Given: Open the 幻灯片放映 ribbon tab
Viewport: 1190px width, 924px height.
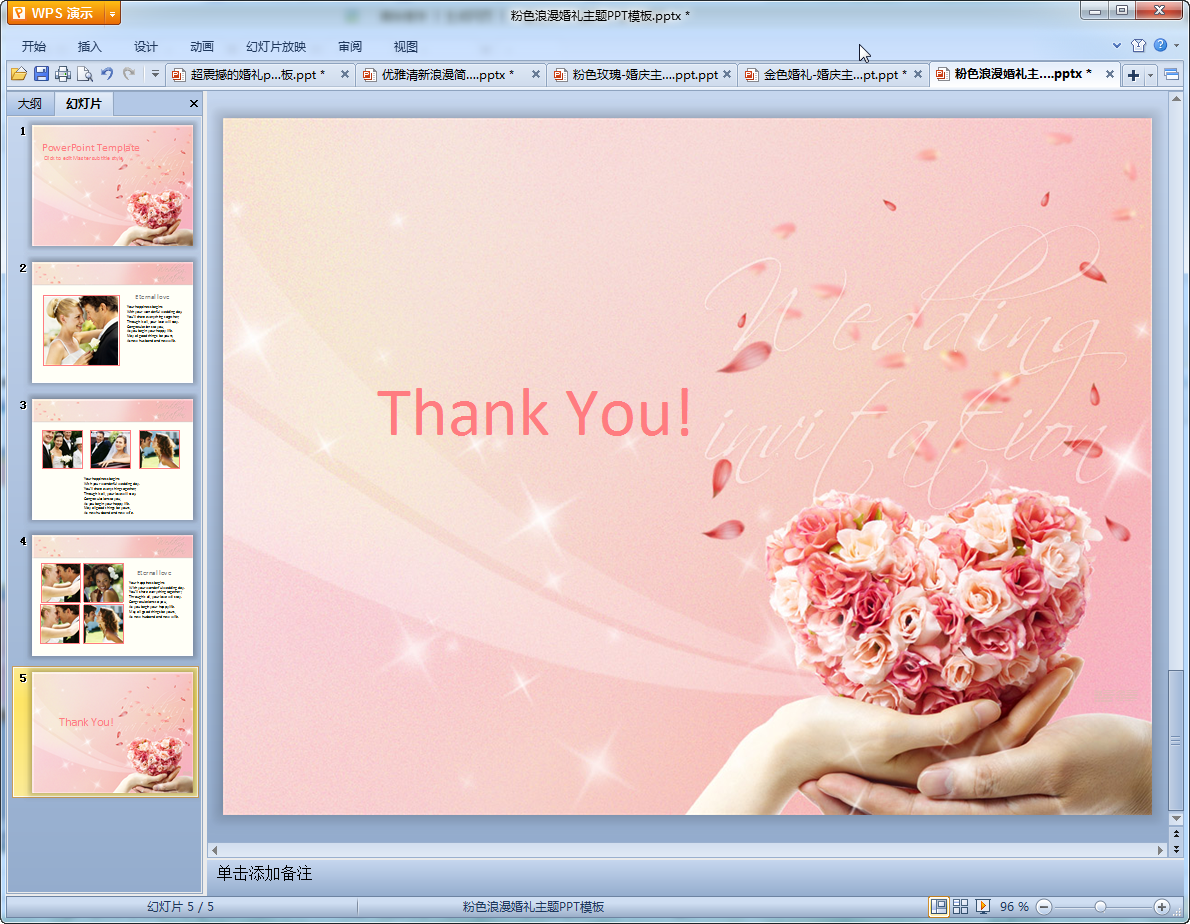Looking at the screenshot, I should click(275, 46).
